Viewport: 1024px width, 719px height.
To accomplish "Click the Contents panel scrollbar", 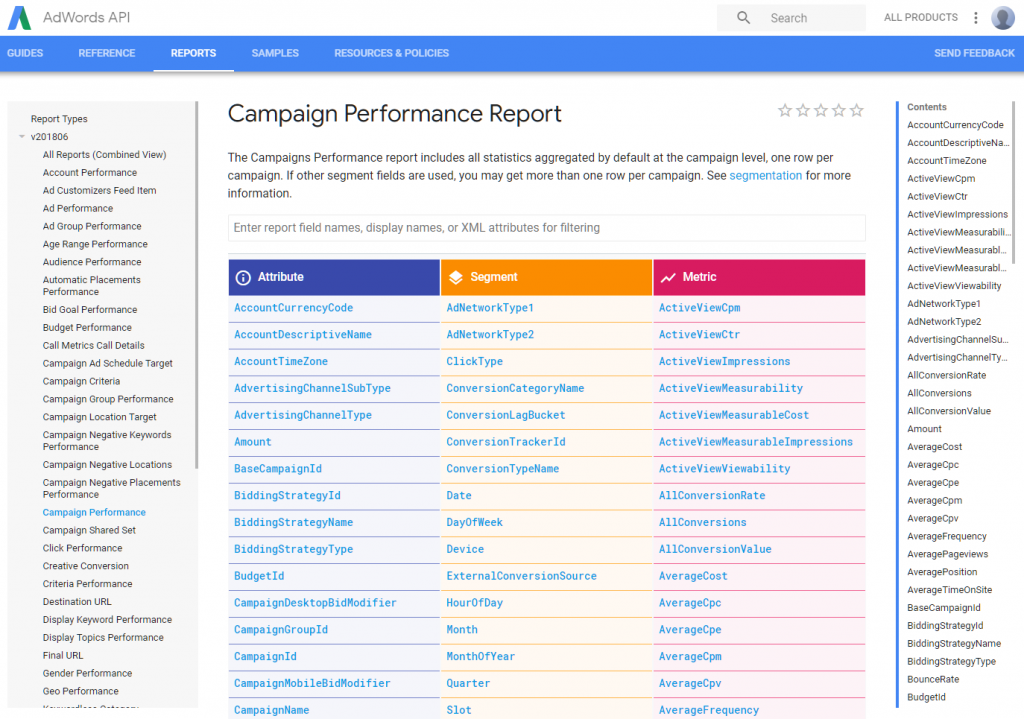I will pyautogui.click(x=1013, y=182).
